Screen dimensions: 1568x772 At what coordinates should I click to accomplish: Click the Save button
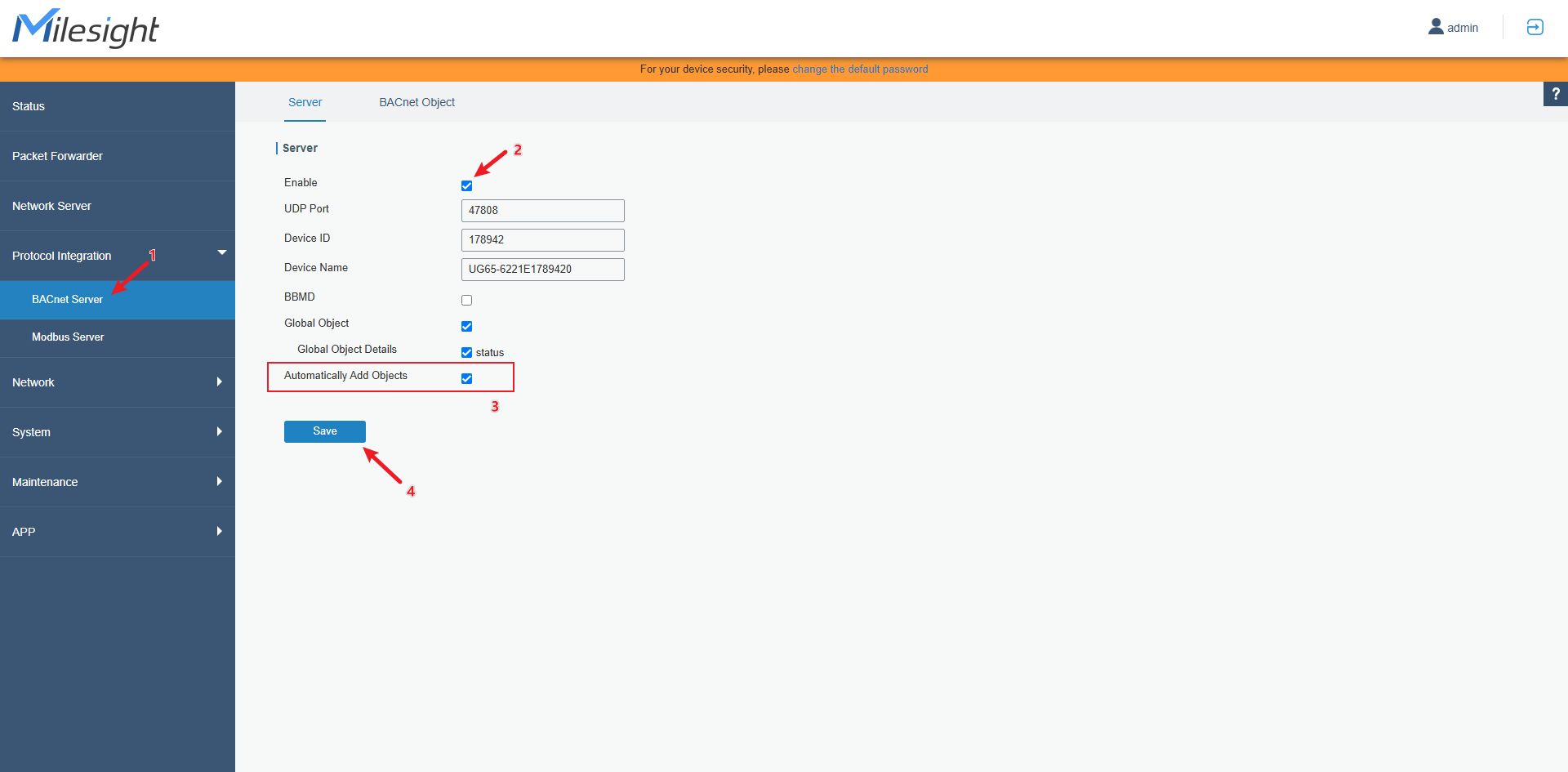pyautogui.click(x=325, y=431)
